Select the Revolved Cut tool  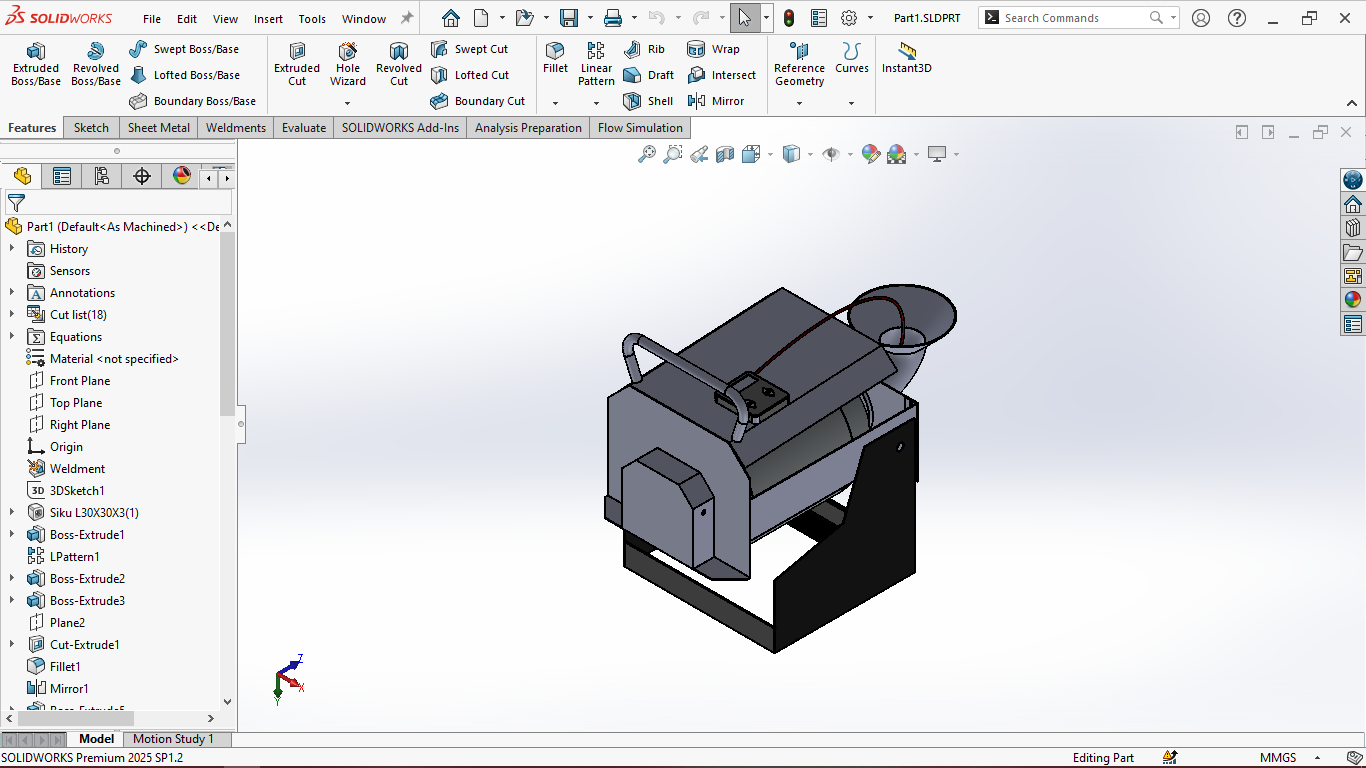399,65
